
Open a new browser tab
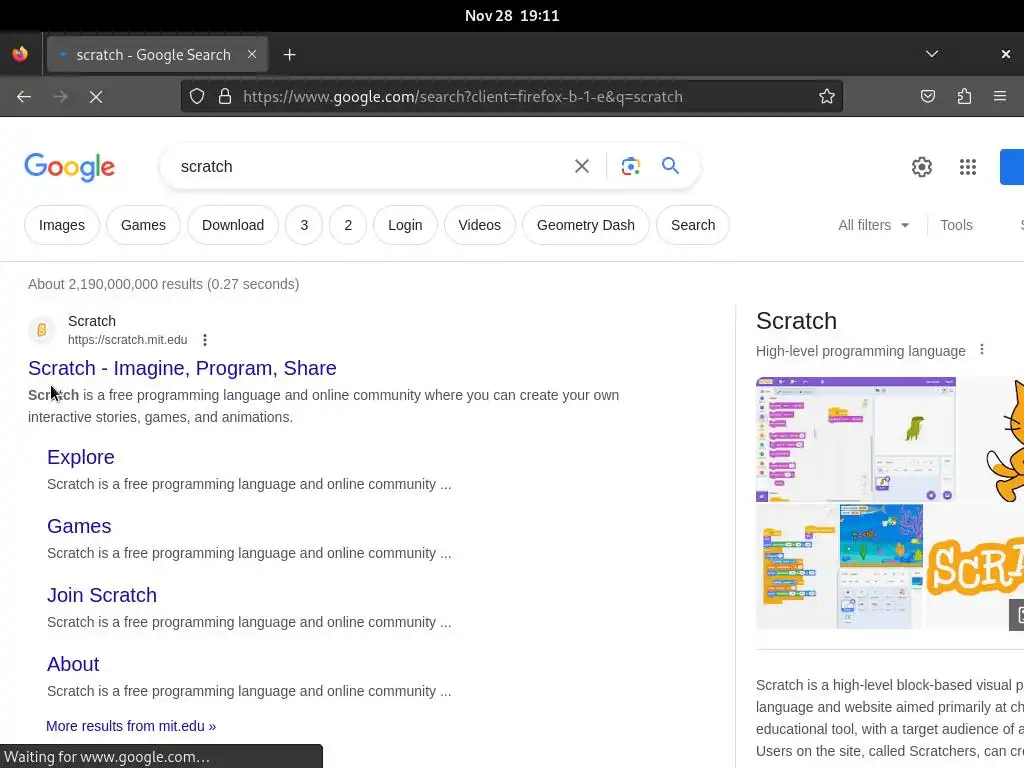(289, 55)
